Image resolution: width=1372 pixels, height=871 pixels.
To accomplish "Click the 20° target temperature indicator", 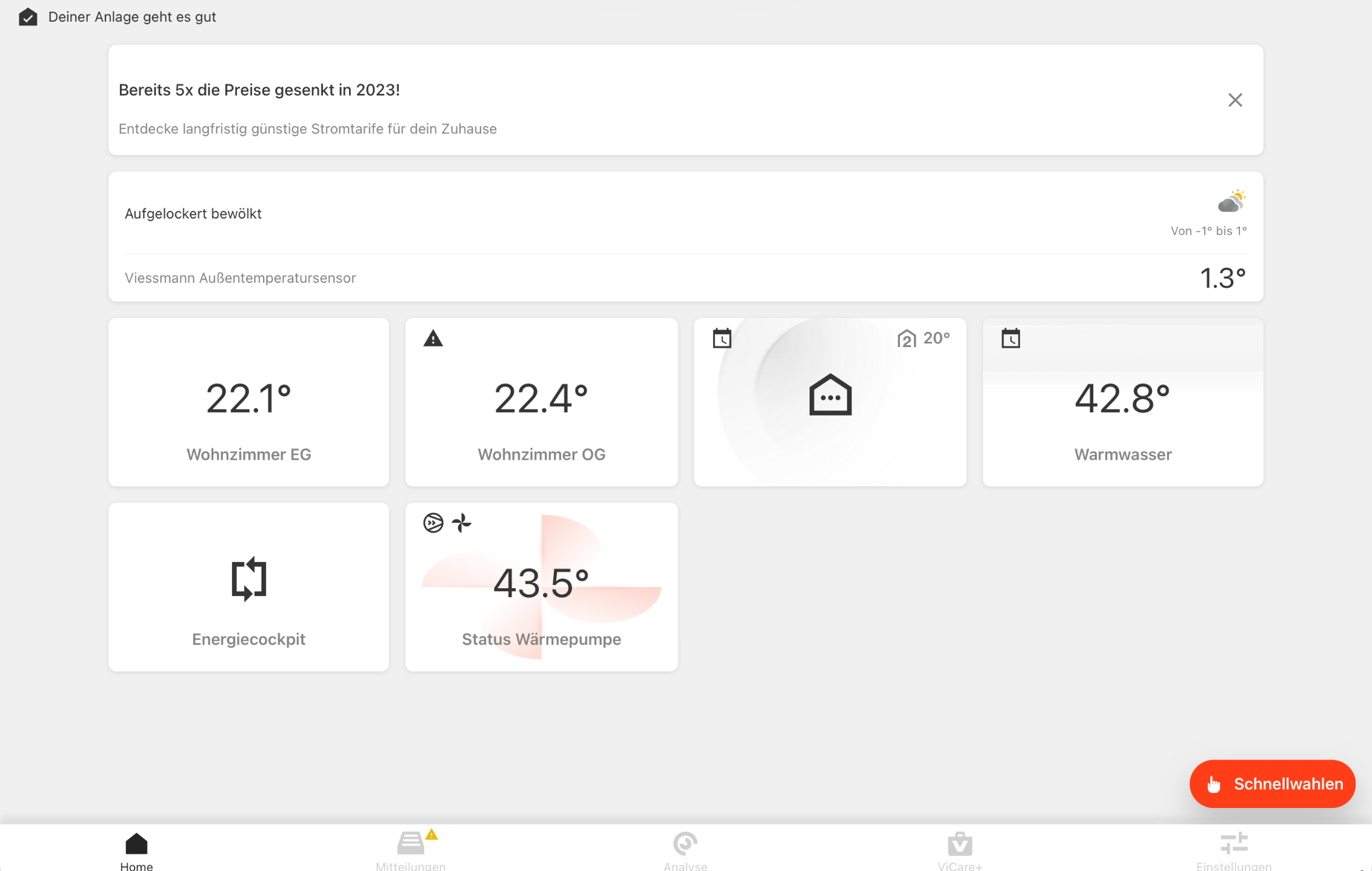I will point(924,339).
